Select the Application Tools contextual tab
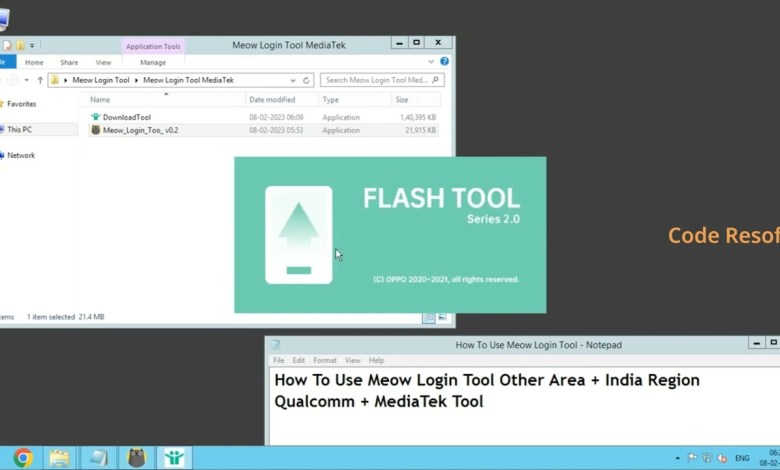 pos(153,46)
